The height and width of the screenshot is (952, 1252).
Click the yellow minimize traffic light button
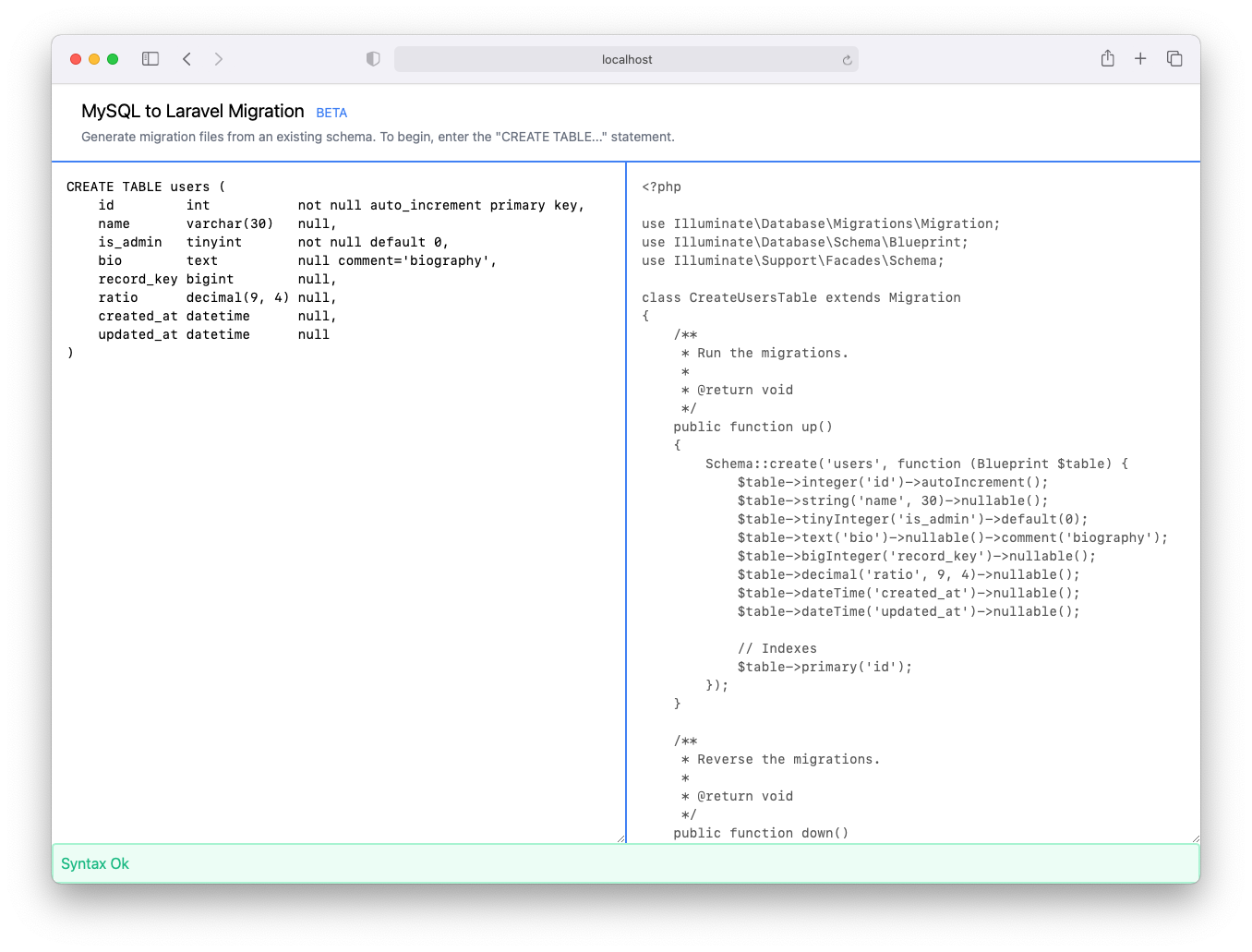coord(93,58)
